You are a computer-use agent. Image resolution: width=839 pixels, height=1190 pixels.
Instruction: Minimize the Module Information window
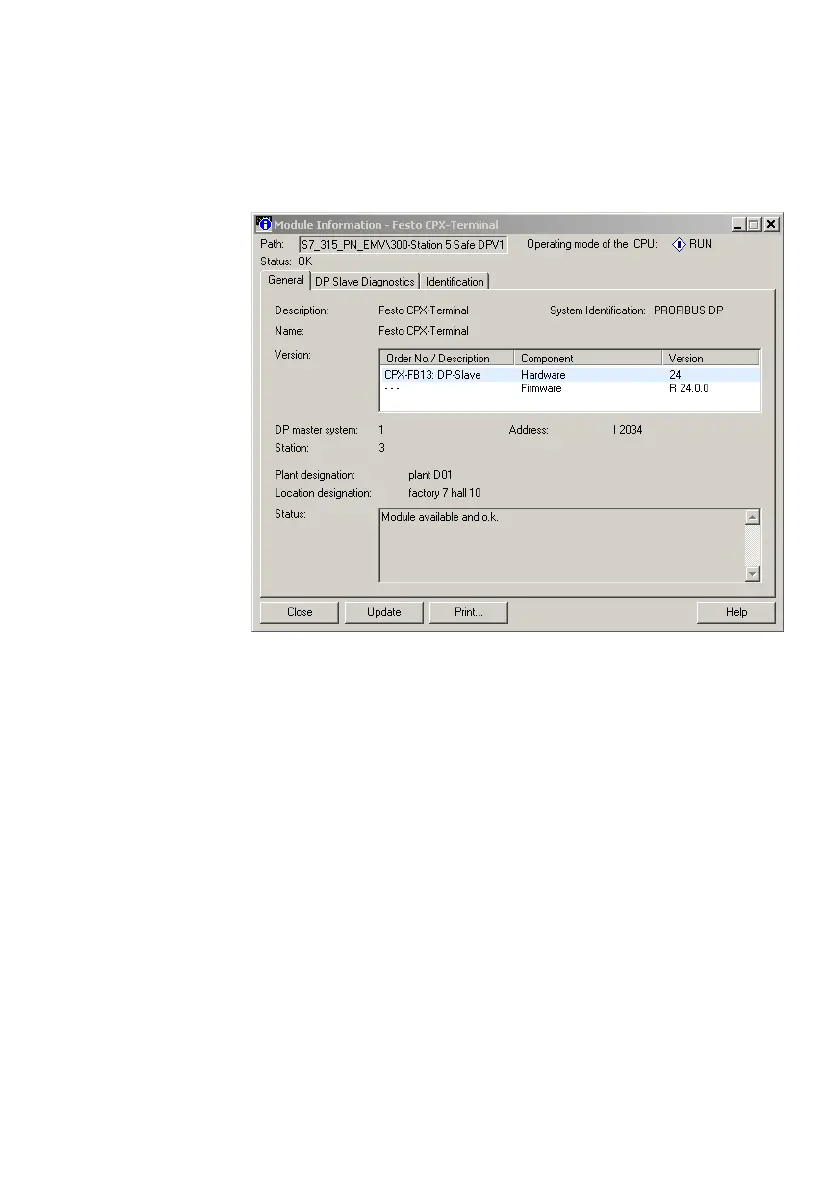[x=738, y=224]
